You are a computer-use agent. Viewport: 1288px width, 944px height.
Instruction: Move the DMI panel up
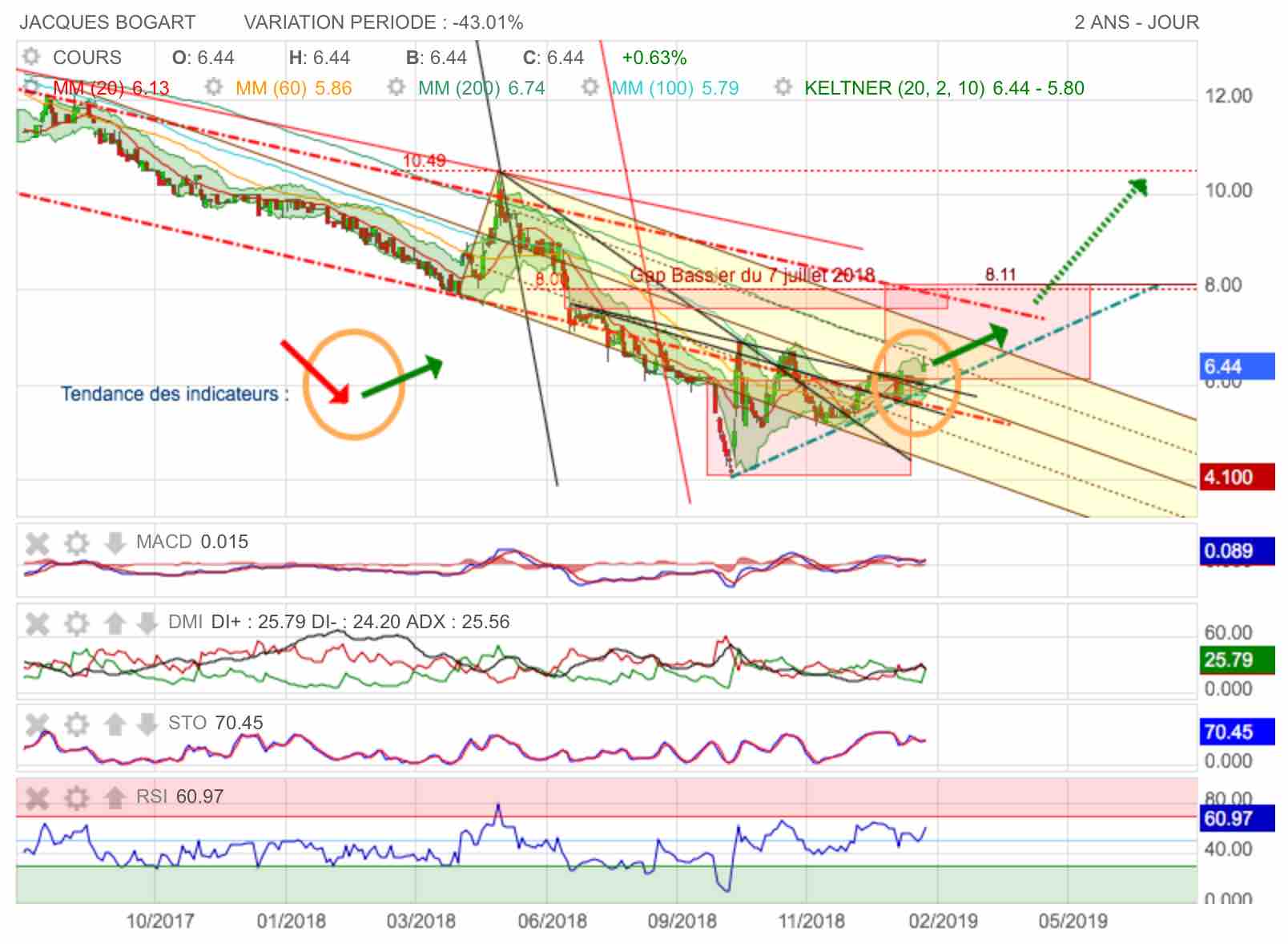(115, 623)
